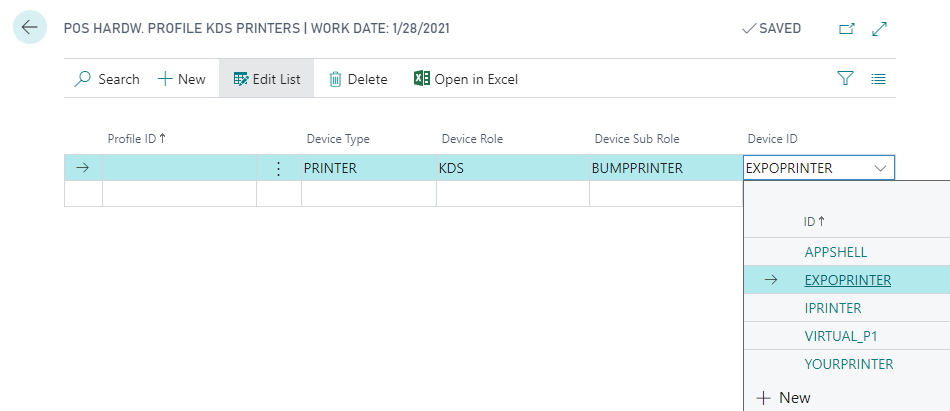
Task: Select YOURPRINTER from the lookup
Action: [x=849, y=364]
